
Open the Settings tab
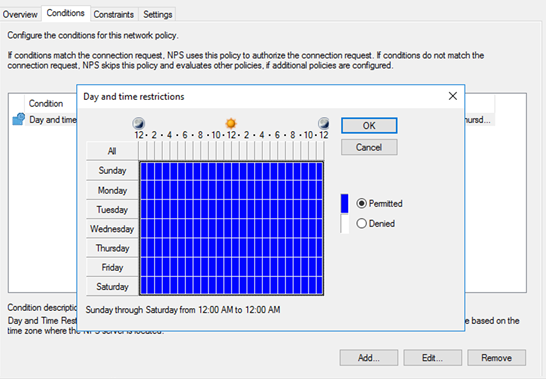click(158, 14)
